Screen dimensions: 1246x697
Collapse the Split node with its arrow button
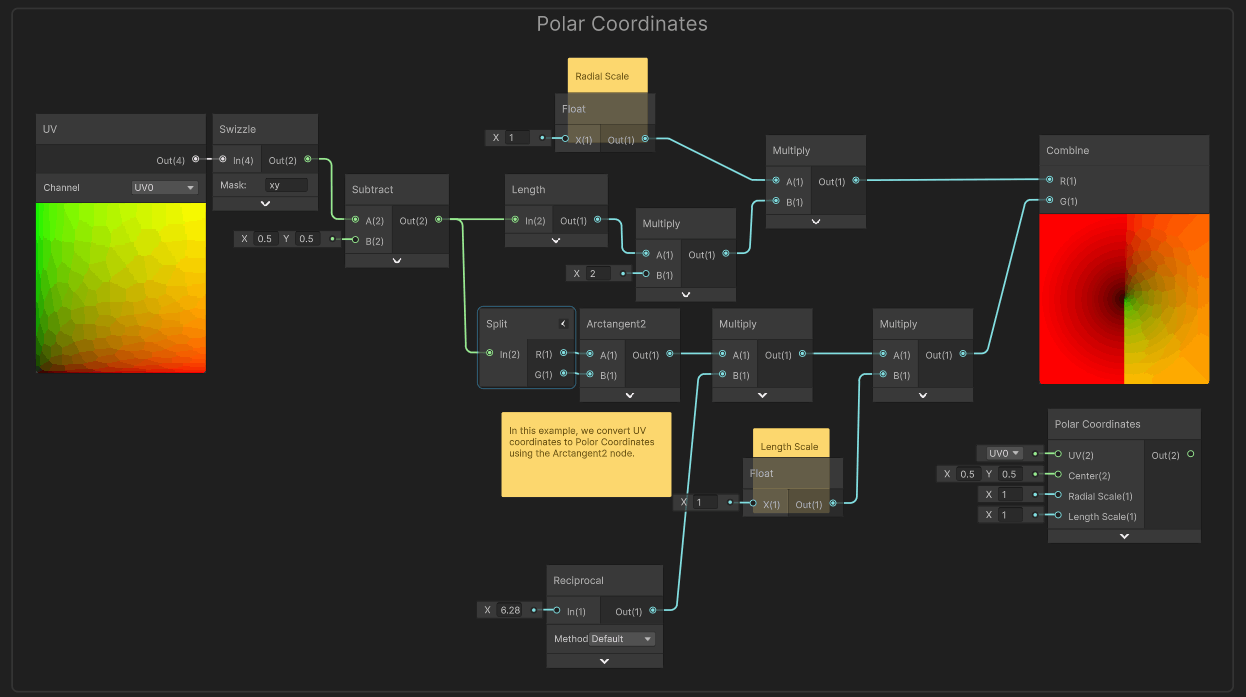tap(563, 324)
